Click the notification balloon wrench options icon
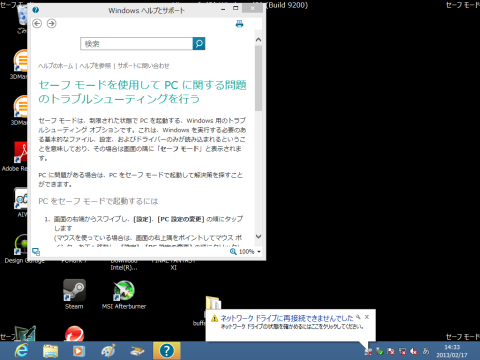This screenshot has width=480, height=360. [358, 317]
